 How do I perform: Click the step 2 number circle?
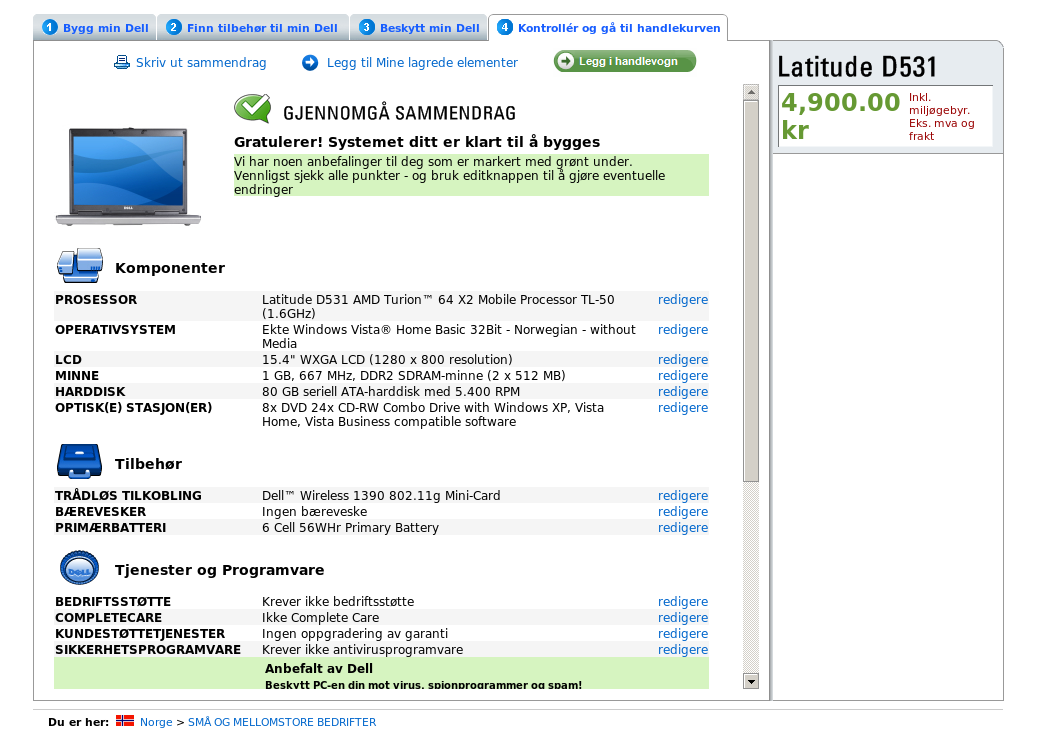174,27
